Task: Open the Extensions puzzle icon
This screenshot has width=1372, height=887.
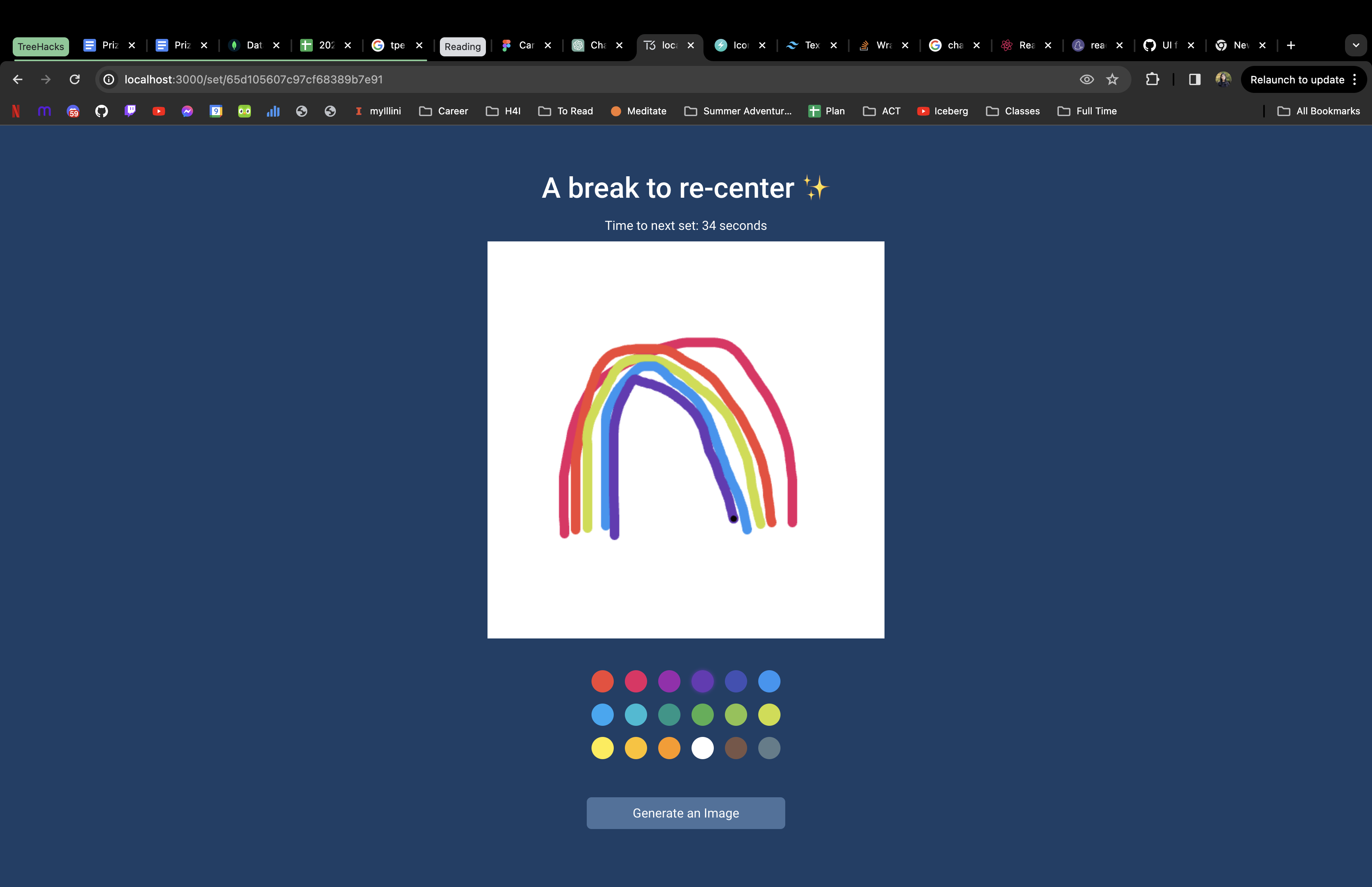Action: point(1152,79)
